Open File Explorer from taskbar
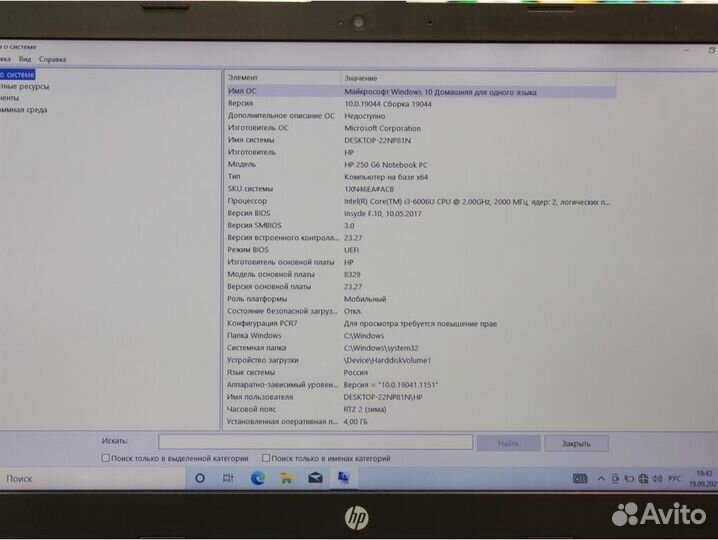Screen dimensions: 718x540 click(x=287, y=479)
